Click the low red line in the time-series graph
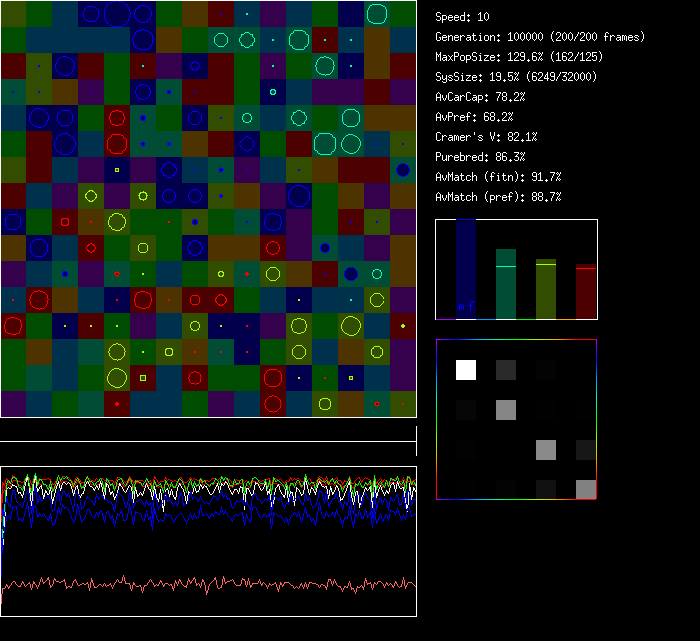 point(208,583)
